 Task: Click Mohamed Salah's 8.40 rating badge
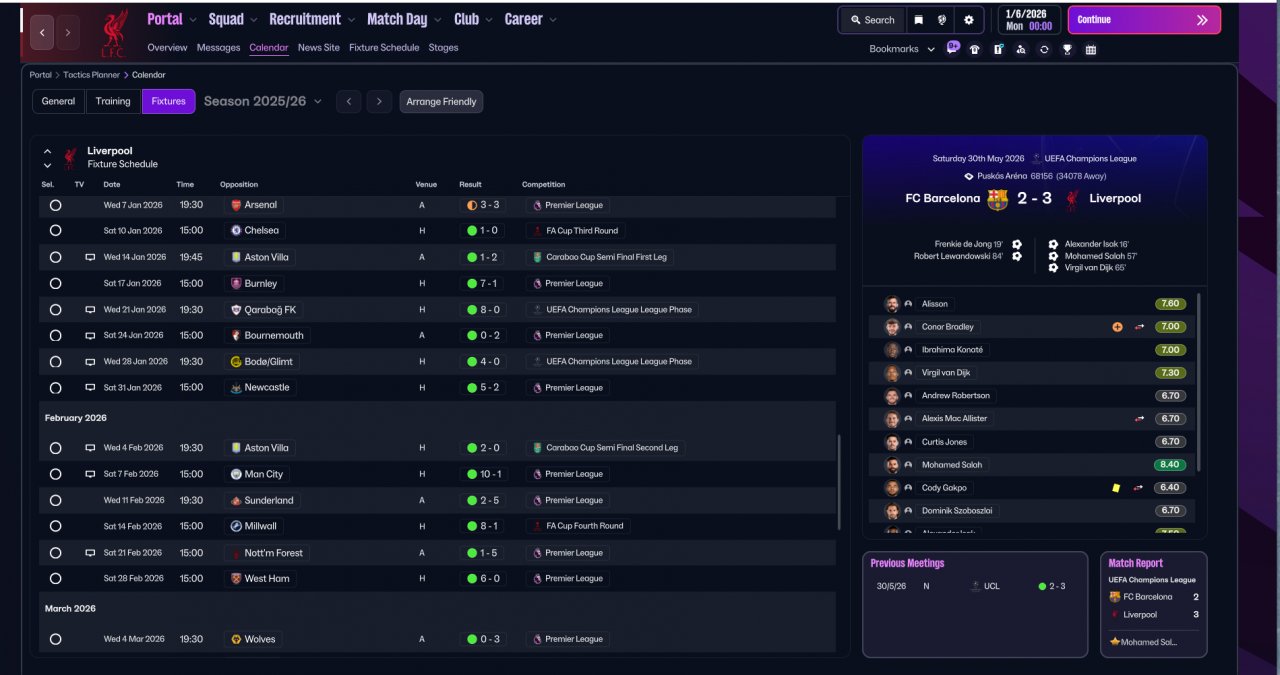pyautogui.click(x=1170, y=465)
